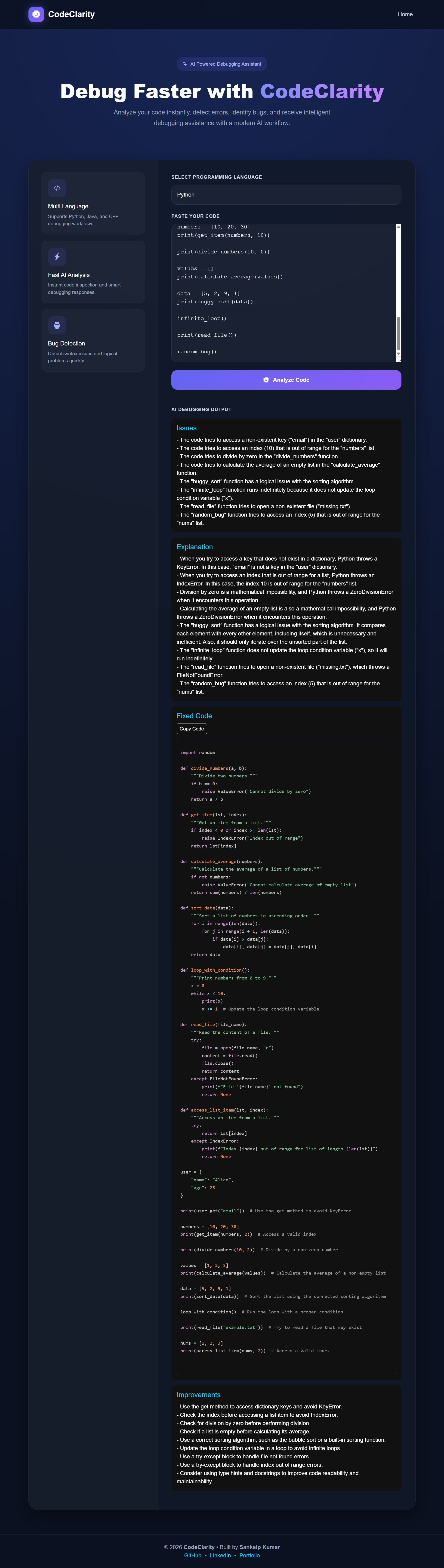This screenshot has height=1568, width=444.
Task: Click the Improvements heading
Action: (199, 1395)
